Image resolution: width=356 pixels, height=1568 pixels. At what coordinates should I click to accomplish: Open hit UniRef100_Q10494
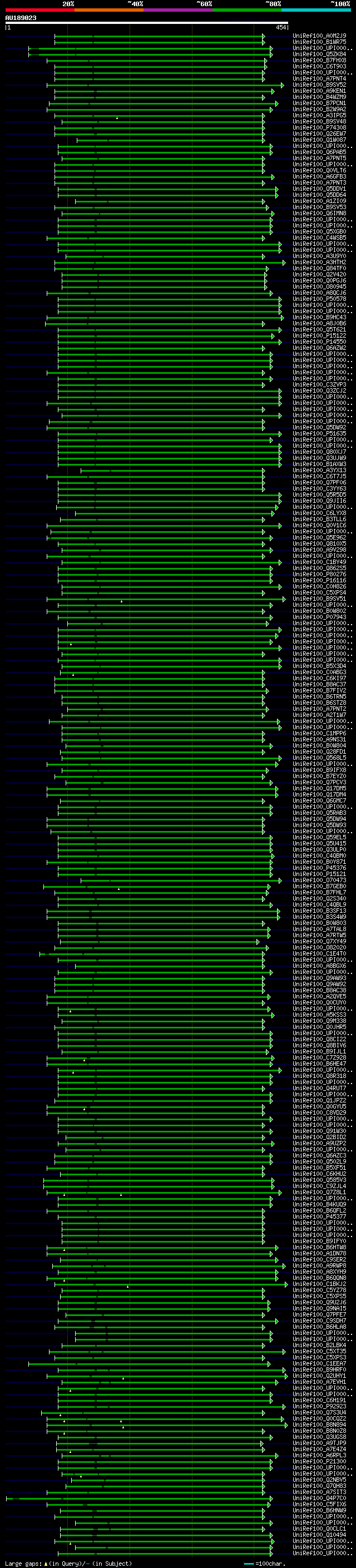click(x=319, y=1535)
